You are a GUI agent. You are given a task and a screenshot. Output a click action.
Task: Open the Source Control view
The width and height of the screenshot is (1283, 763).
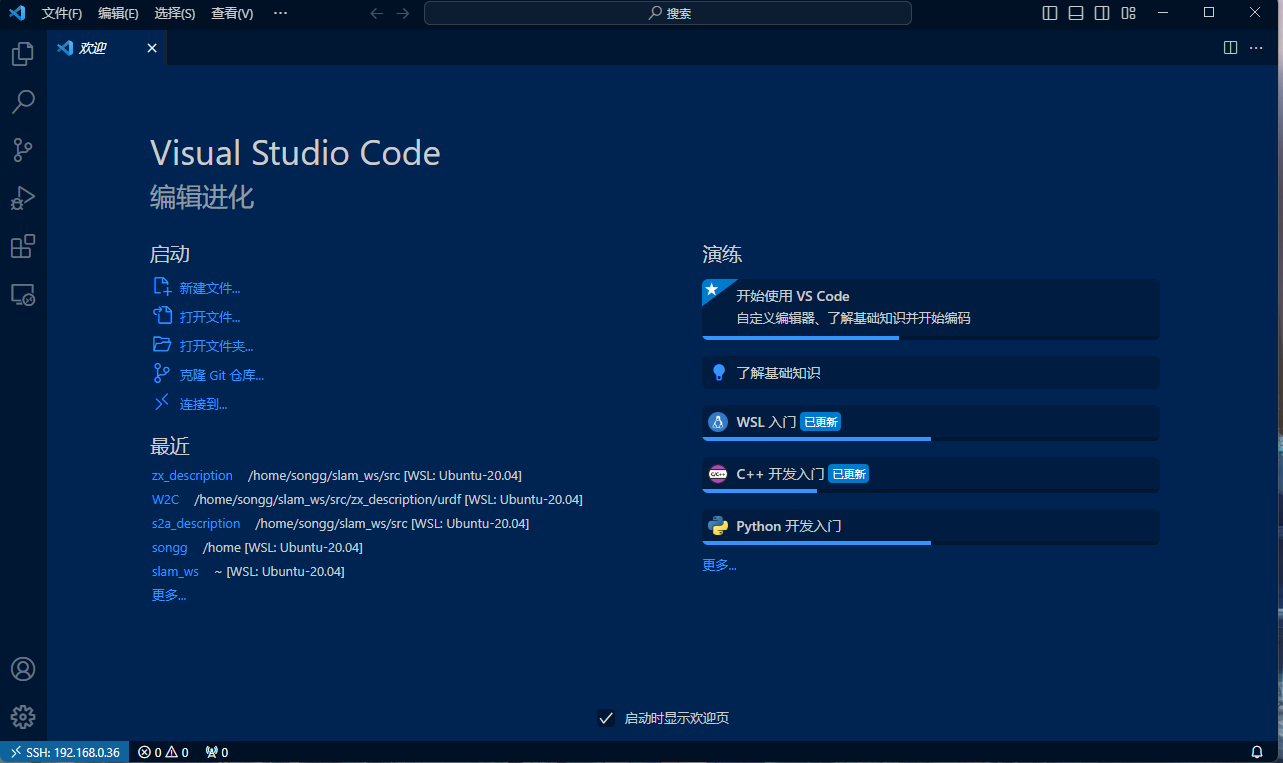pos(22,150)
